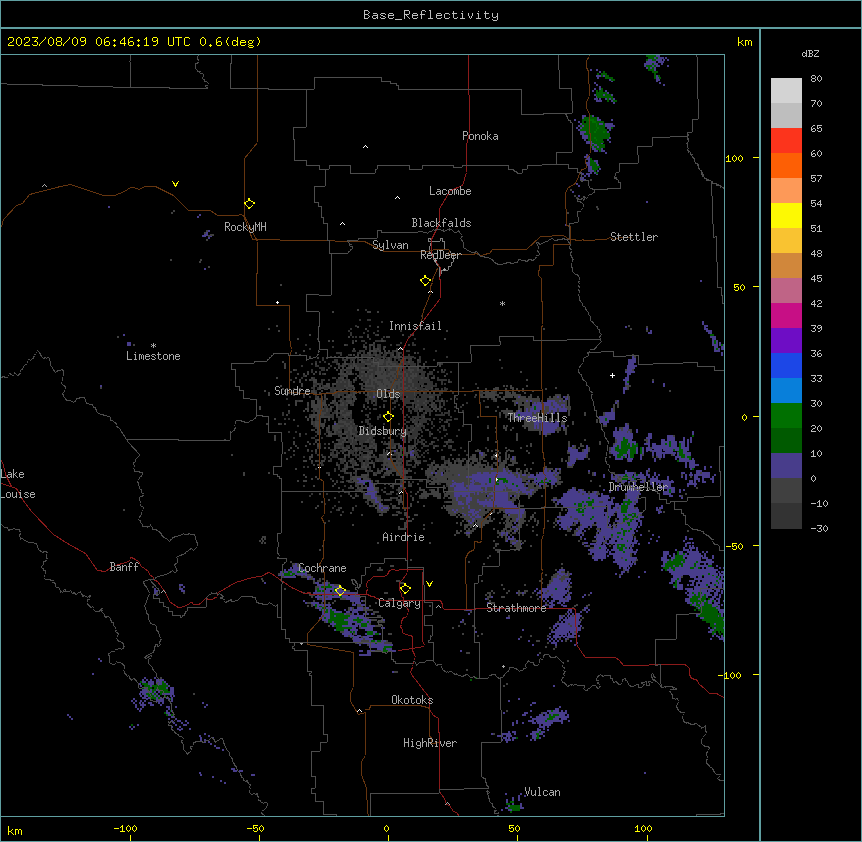Click the Stettler label
The image size is (862, 842).
[634, 237]
